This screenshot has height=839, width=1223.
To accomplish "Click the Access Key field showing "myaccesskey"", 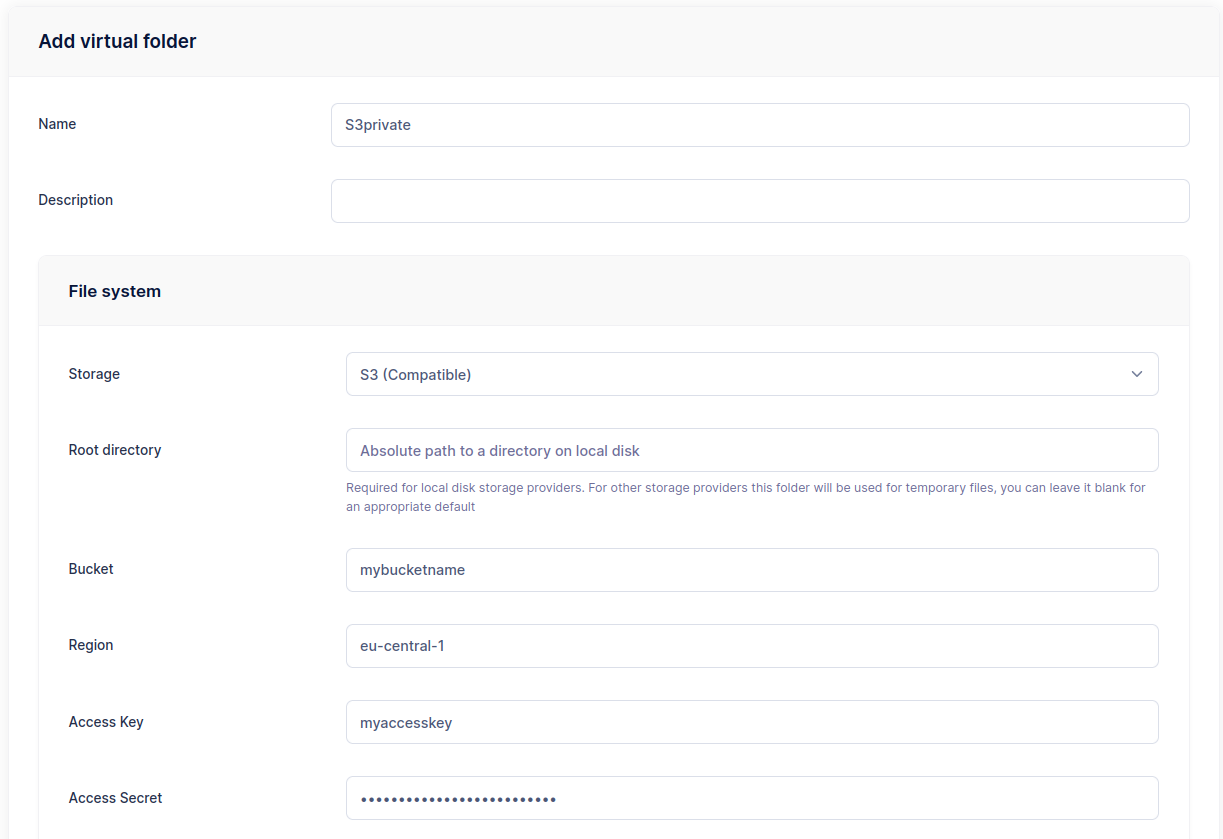I will [x=752, y=721].
